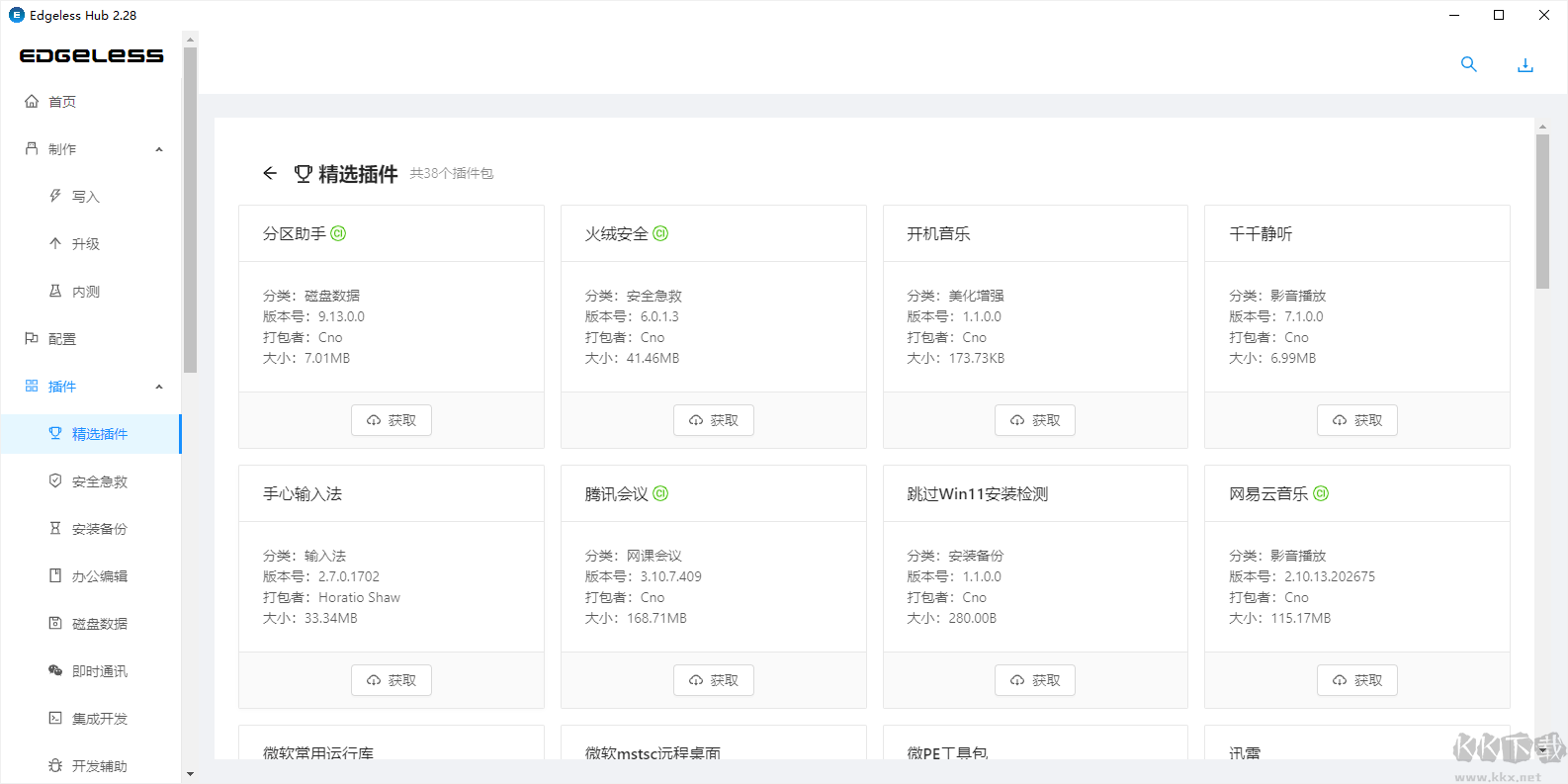Open 安全急救 category in the sidebar
Image resolution: width=1568 pixels, height=784 pixels.
pos(99,481)
